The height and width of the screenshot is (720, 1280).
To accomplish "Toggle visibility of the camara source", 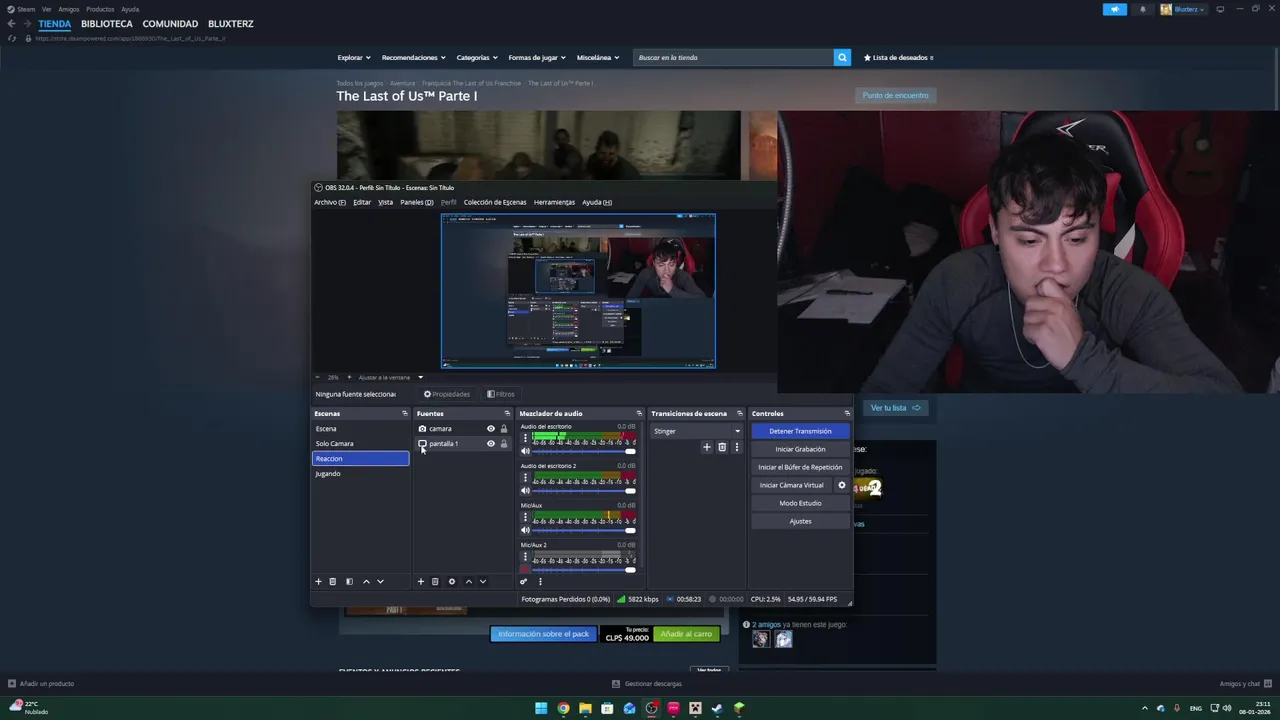I will pos(490,429).
